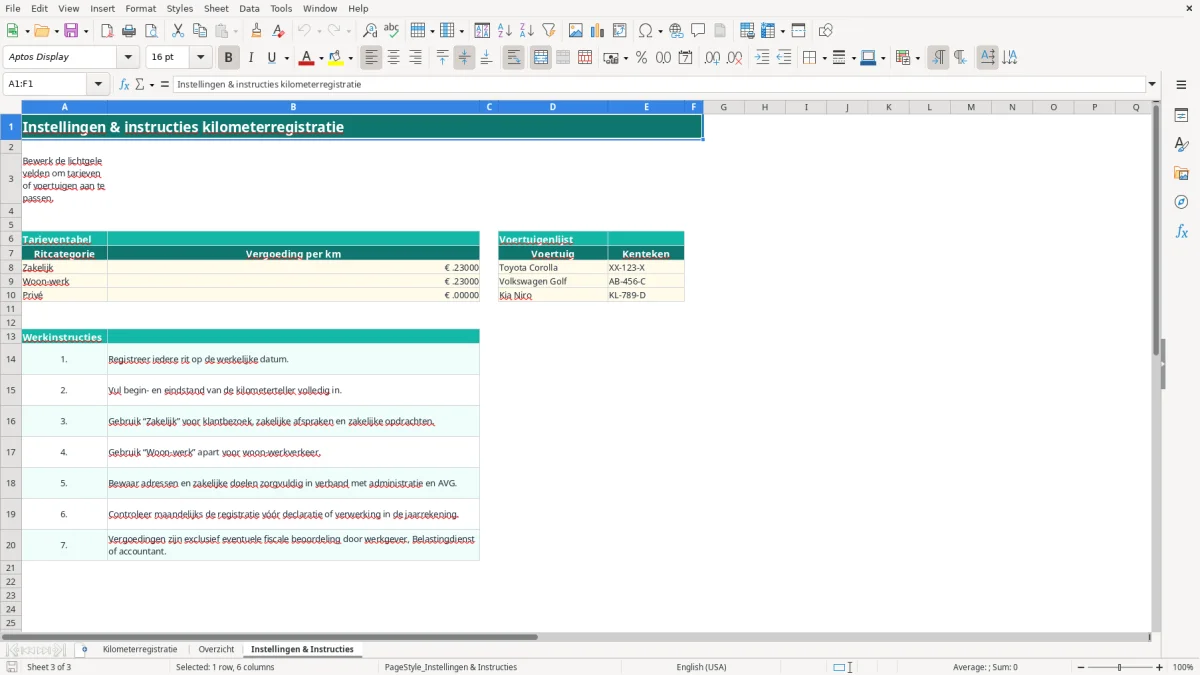Open sidebar Navigator compass icon
Screen dimensions: 1200x675
[x=1181, y=203]
